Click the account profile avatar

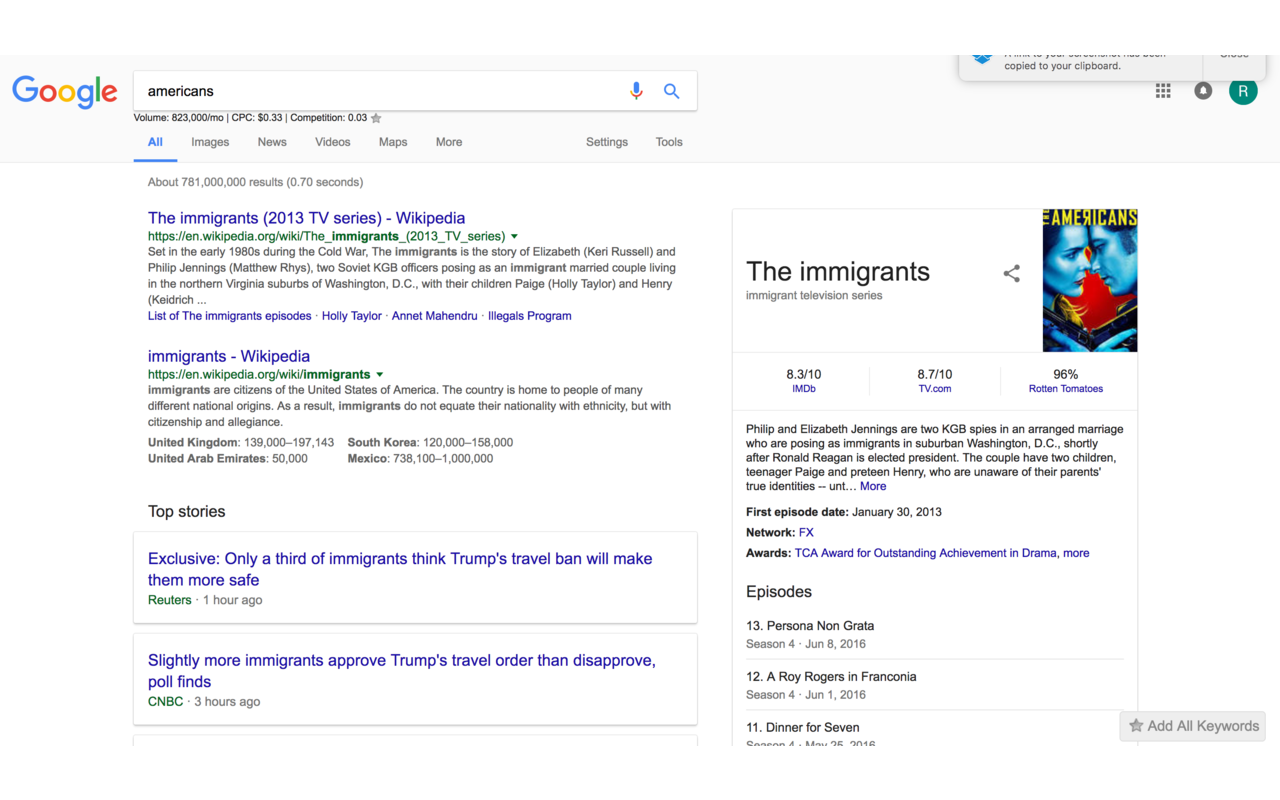pos(1243,90)
